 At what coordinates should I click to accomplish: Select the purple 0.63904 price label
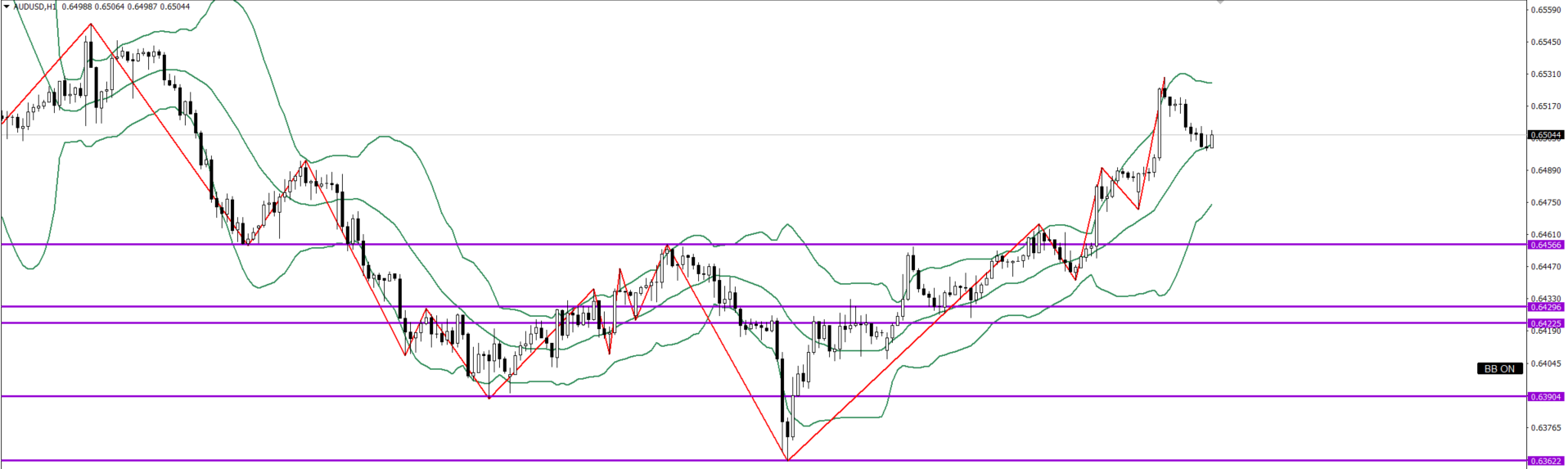[1545, 397]
